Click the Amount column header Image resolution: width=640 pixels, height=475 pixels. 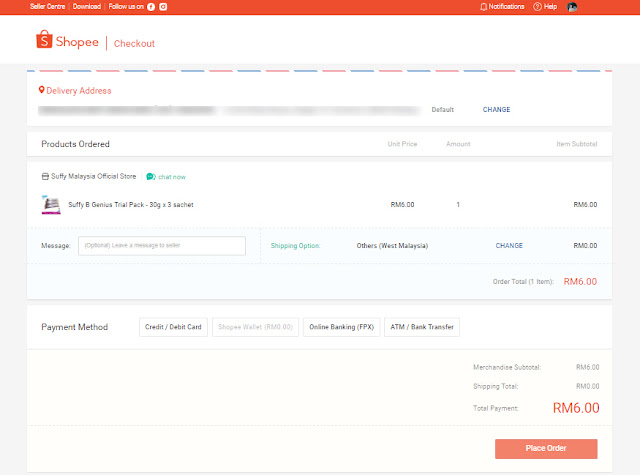[x=458, y=144]
